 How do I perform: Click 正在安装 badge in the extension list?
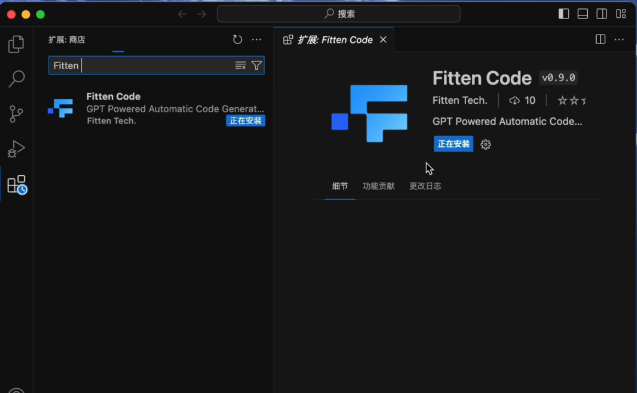(x=245, y=121)
